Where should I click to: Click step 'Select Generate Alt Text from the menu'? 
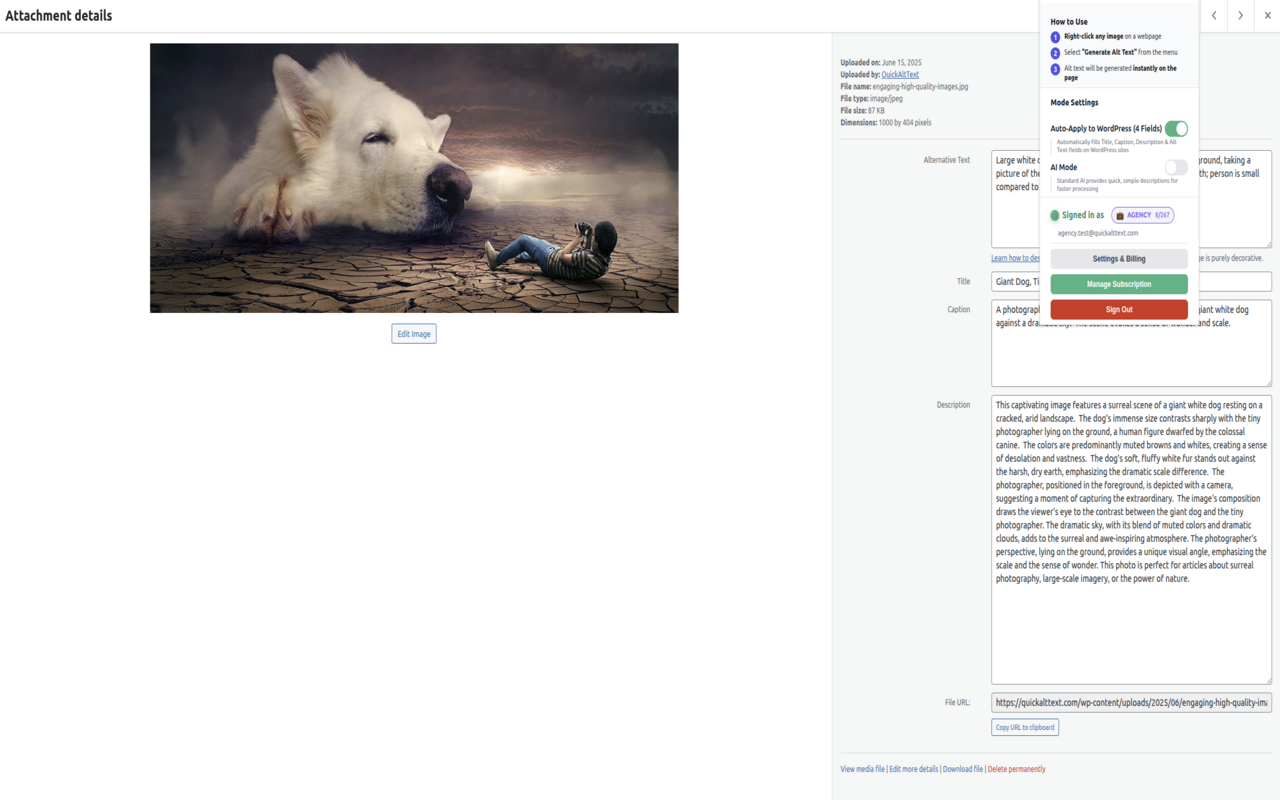coord(1120,53)
